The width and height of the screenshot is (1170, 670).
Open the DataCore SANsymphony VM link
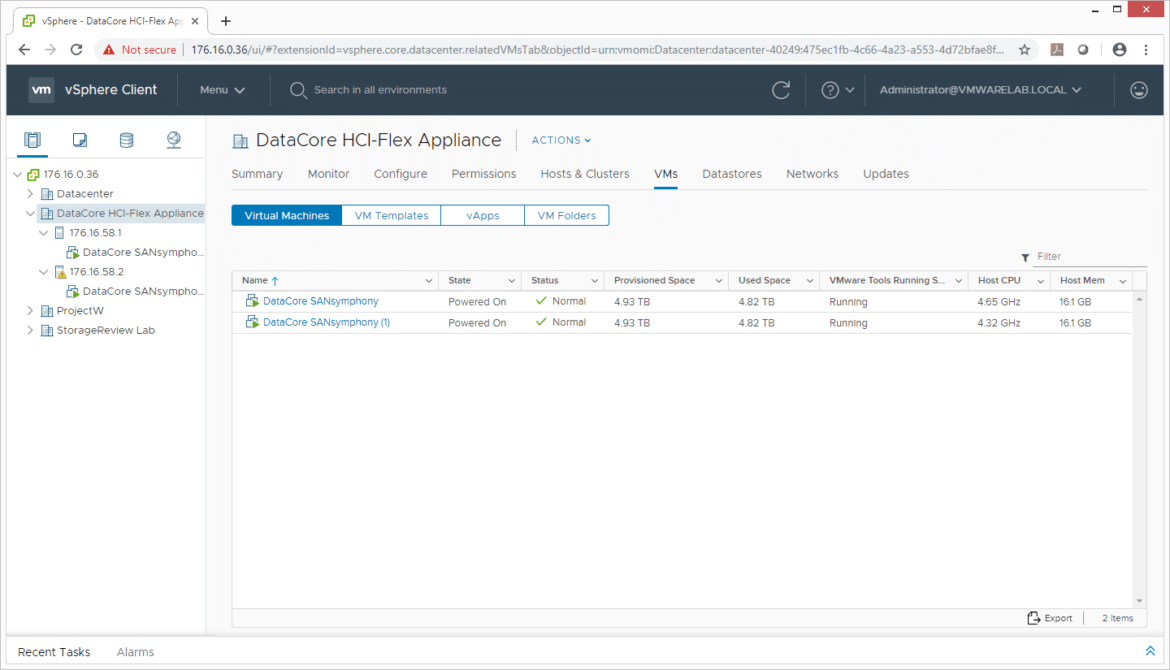321,301
